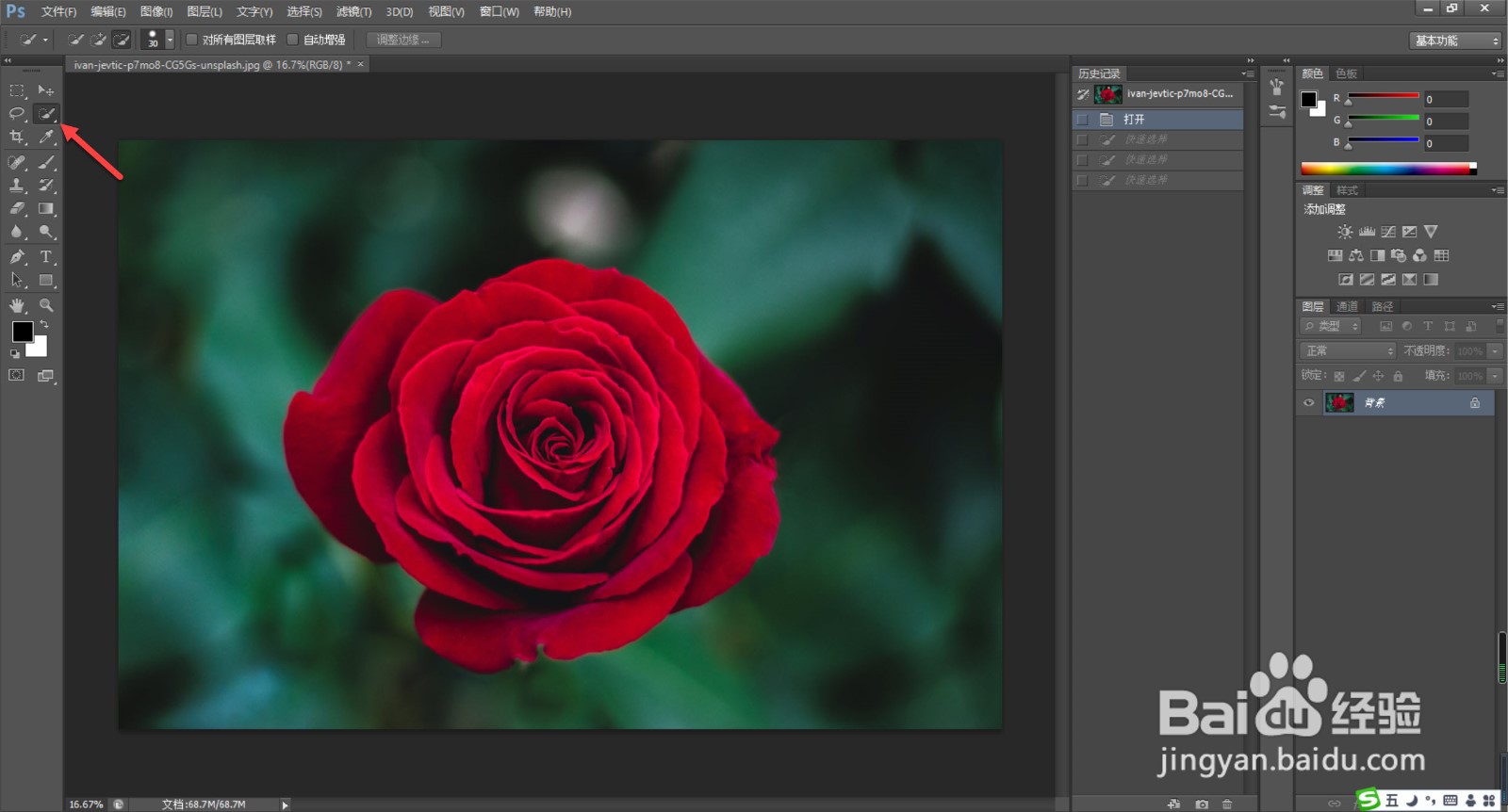This screenshot has height=812, width=1508.
Task: Select the Pen tool
Action: click(17, 256)
